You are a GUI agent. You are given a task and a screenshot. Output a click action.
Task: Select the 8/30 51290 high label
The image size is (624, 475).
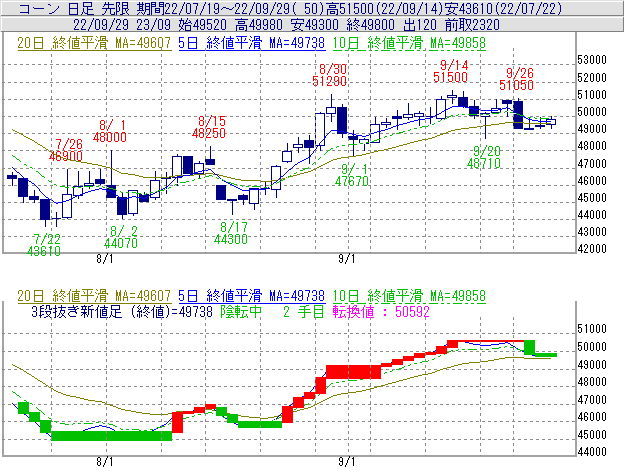(330, 75)
